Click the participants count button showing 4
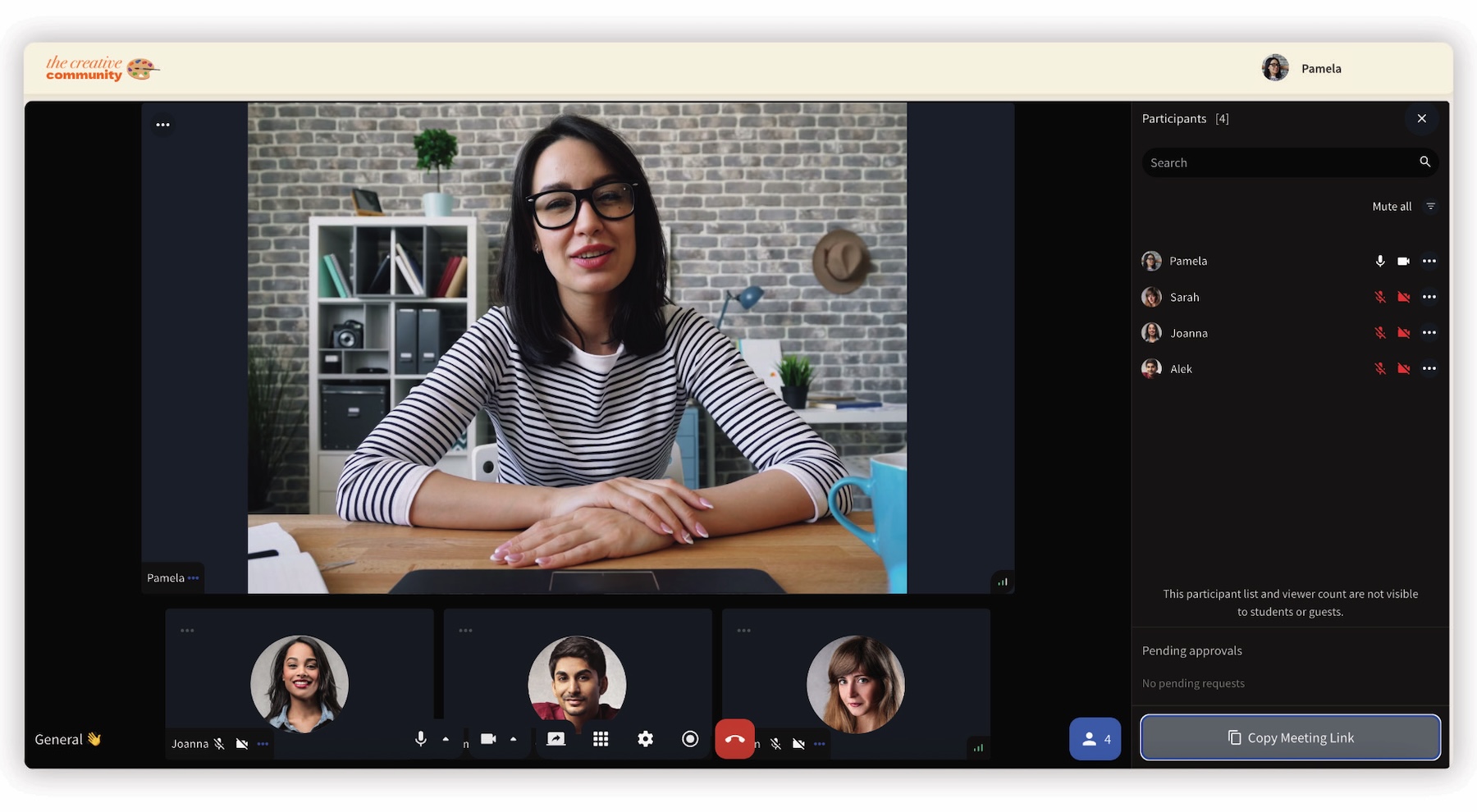This screenshot has height=812, width=1477. [x=1095, y=739]
